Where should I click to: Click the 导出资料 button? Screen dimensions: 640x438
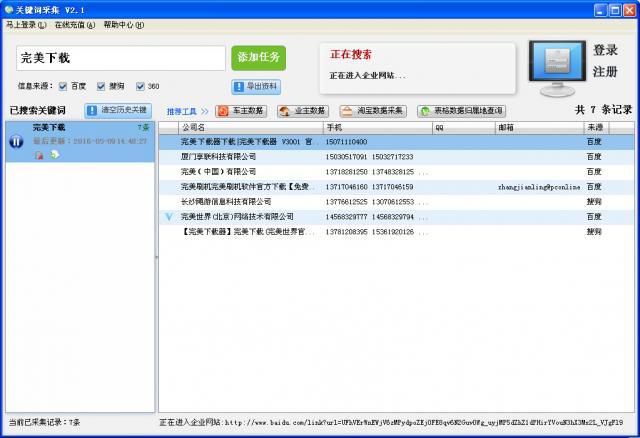coord(256,87)
